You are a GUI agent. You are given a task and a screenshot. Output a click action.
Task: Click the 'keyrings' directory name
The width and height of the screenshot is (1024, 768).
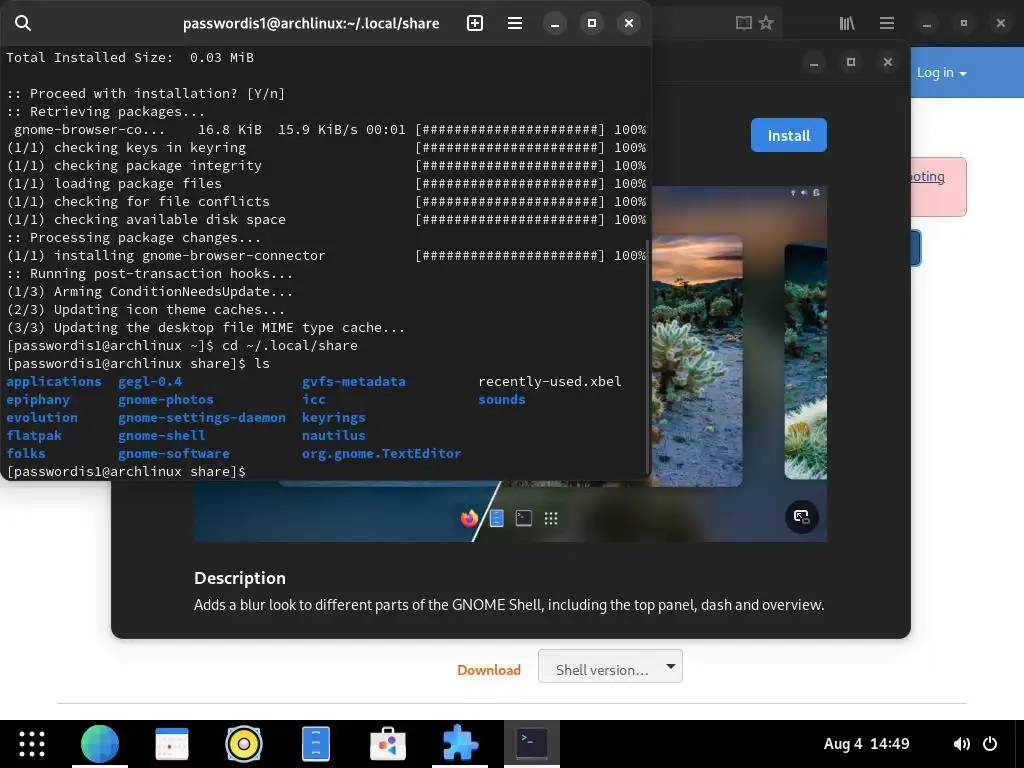pos(334,417)
